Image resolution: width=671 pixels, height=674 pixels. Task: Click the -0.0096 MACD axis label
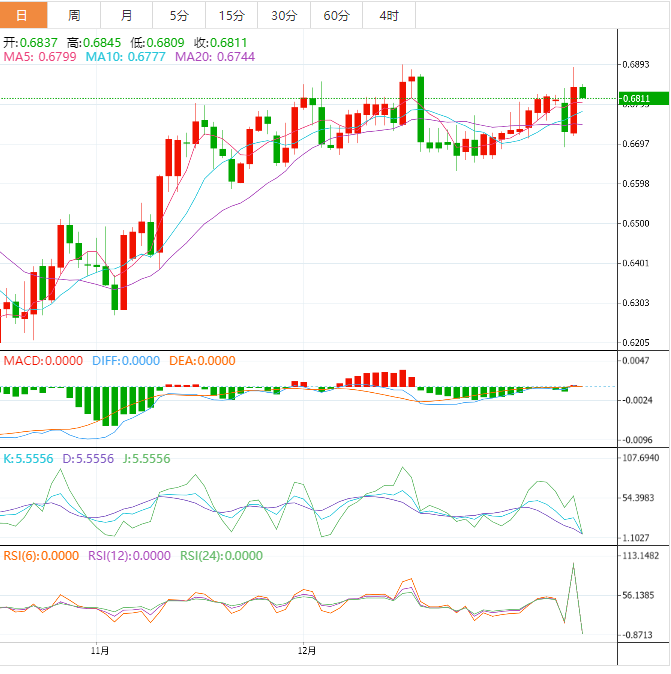click(x=635, y=440)
